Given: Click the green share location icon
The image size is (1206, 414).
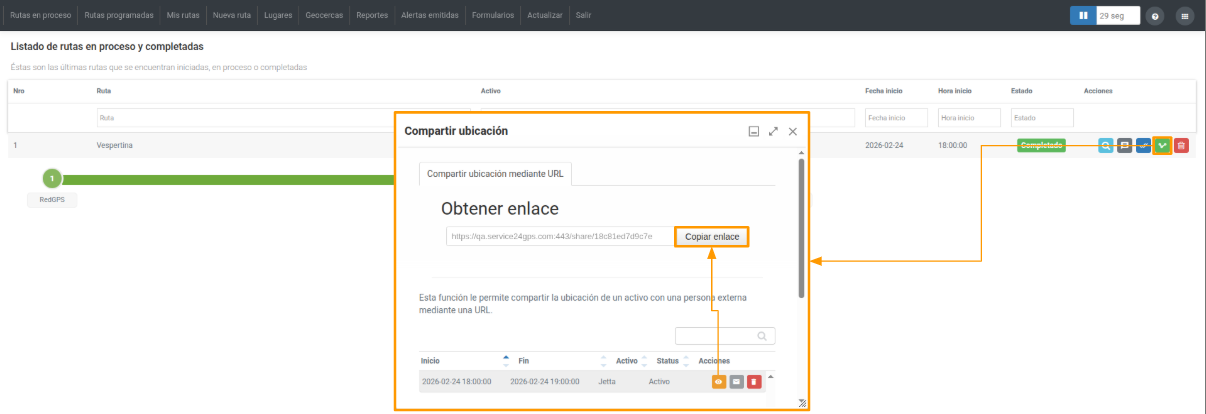Looking at the screenshot, I should 1162,145.
